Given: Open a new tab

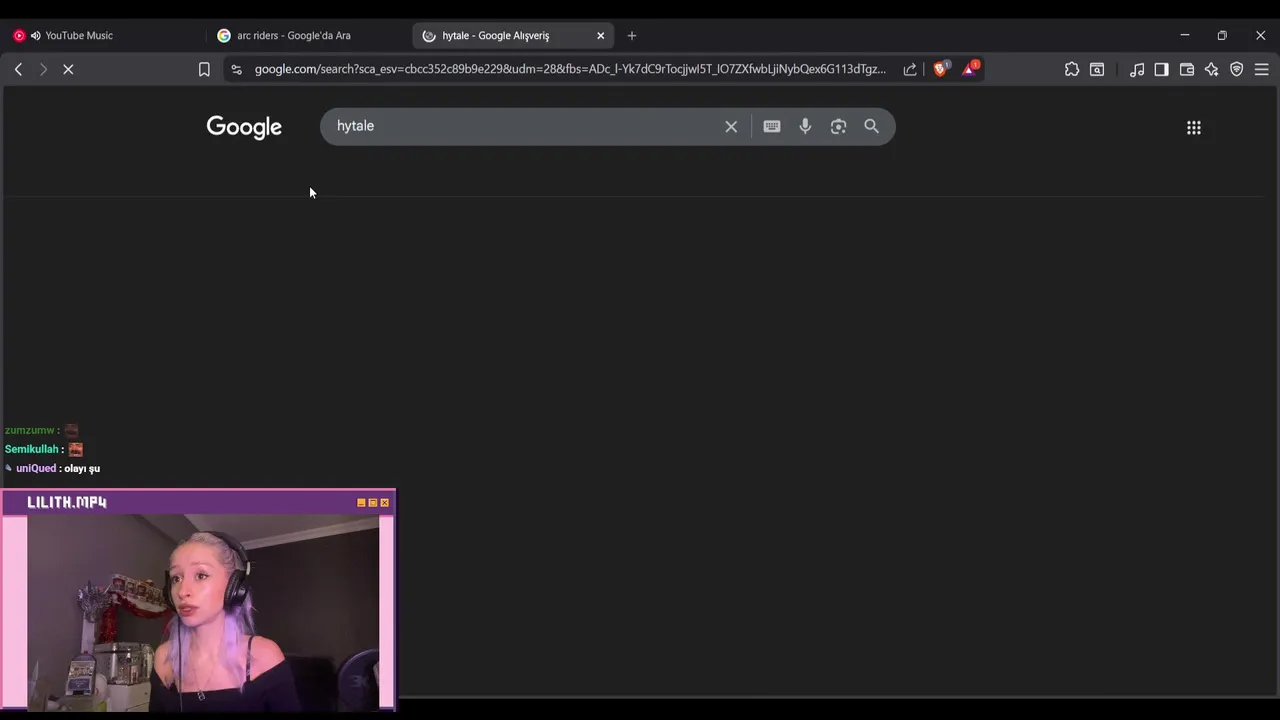Looking at the screenshot, I should (632, 35).
